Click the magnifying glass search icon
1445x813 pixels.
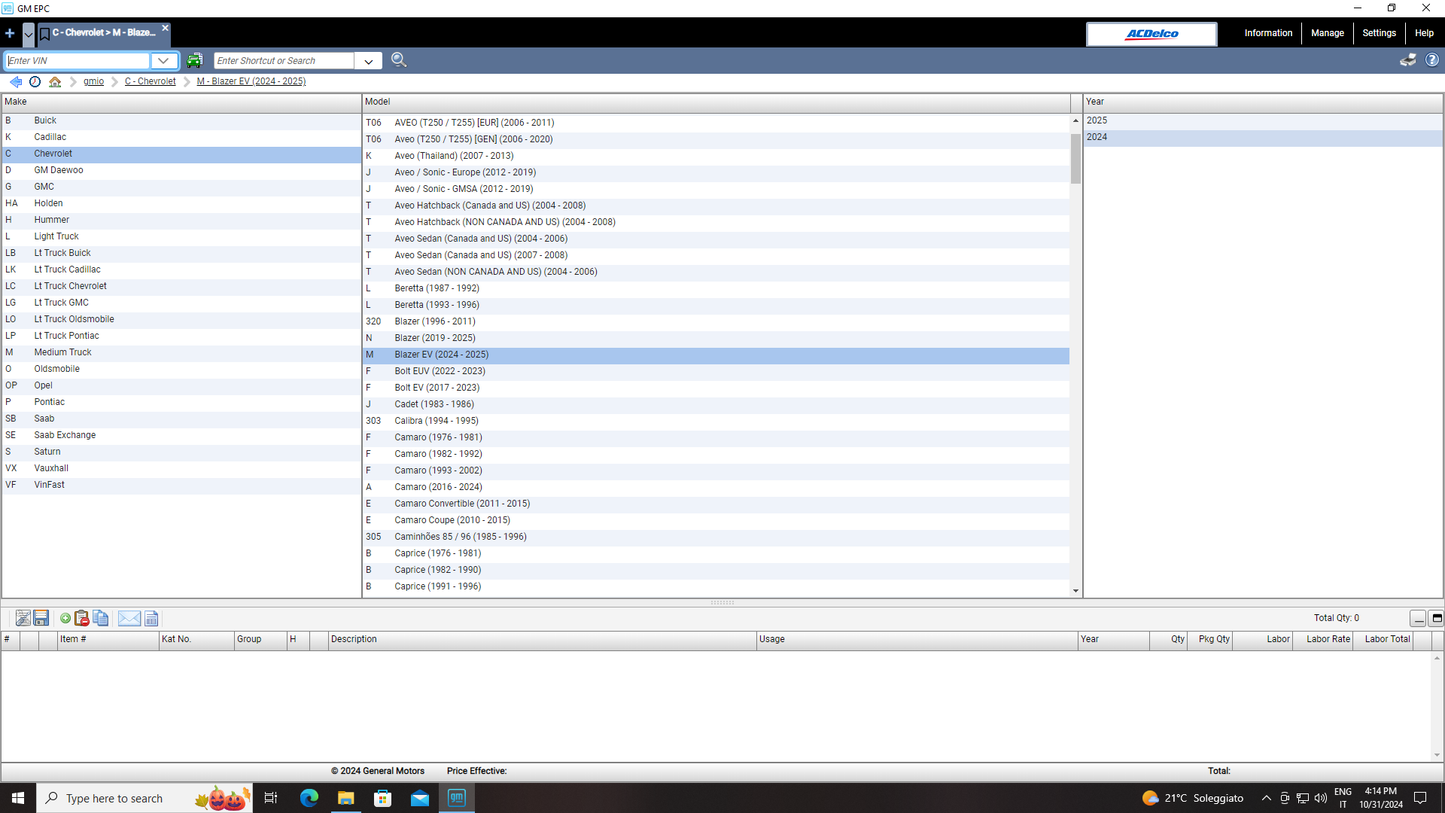[x=399, y=60]
